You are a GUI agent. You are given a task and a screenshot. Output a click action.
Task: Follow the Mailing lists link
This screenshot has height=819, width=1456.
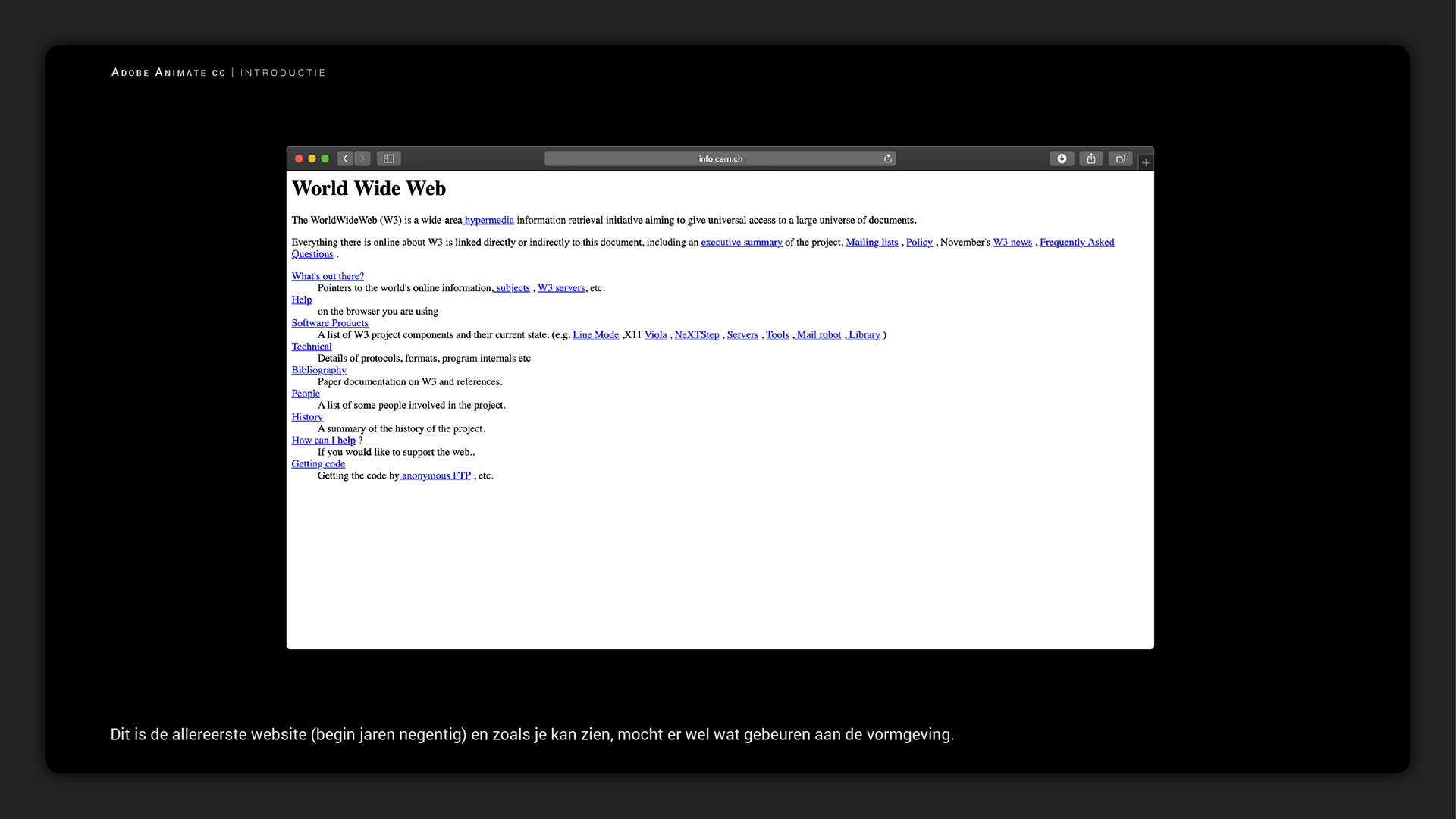coord(871,242)
